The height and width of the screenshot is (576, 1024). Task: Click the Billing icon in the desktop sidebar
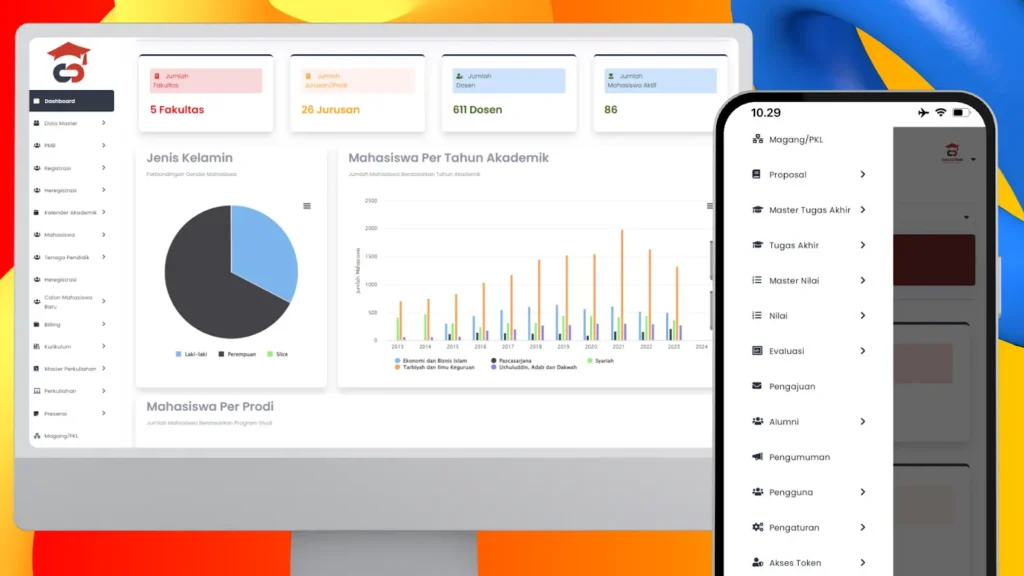pos(37,324)
